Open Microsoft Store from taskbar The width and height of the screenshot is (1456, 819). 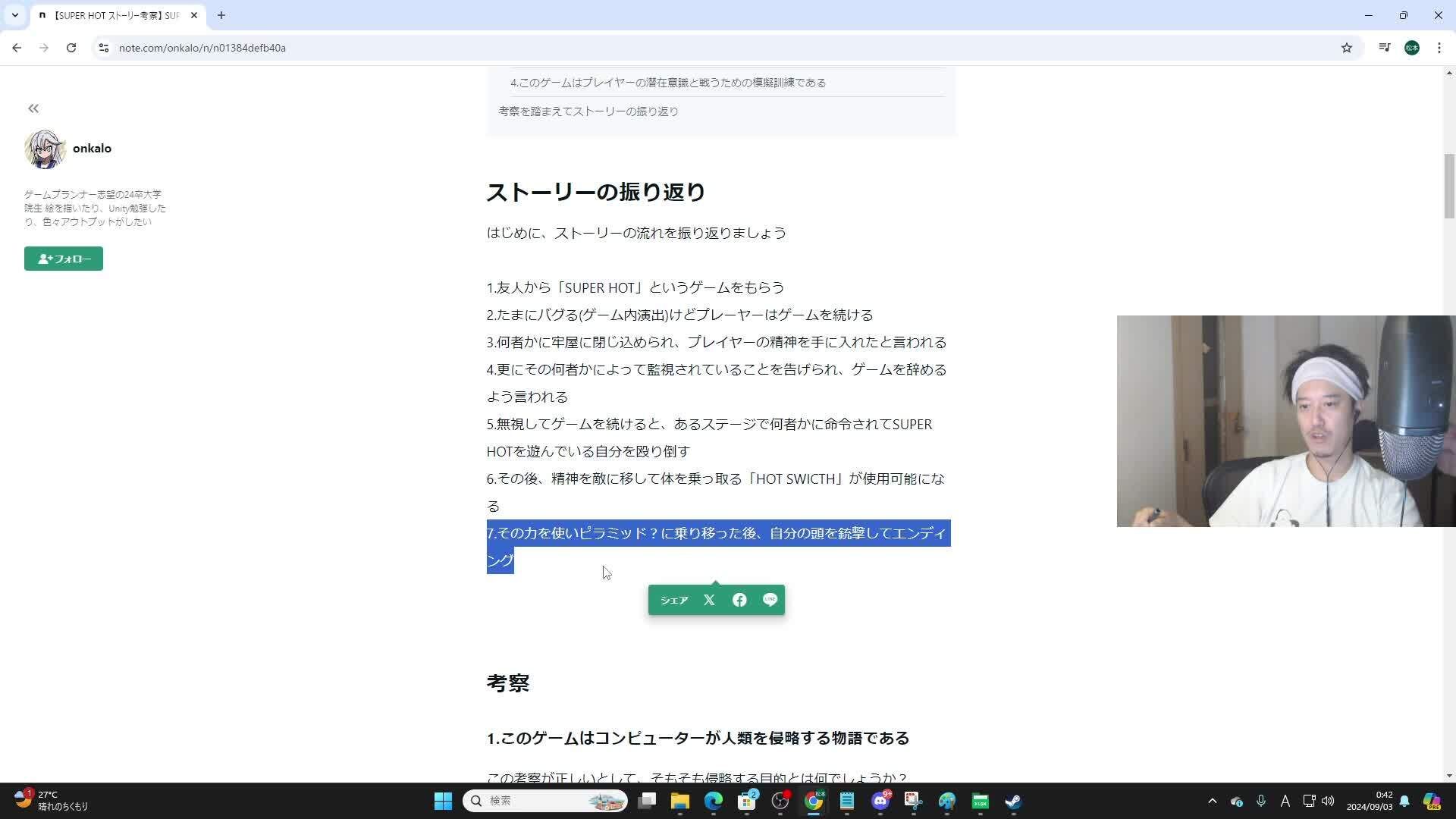pyautogui.click(x=747, y=801)
